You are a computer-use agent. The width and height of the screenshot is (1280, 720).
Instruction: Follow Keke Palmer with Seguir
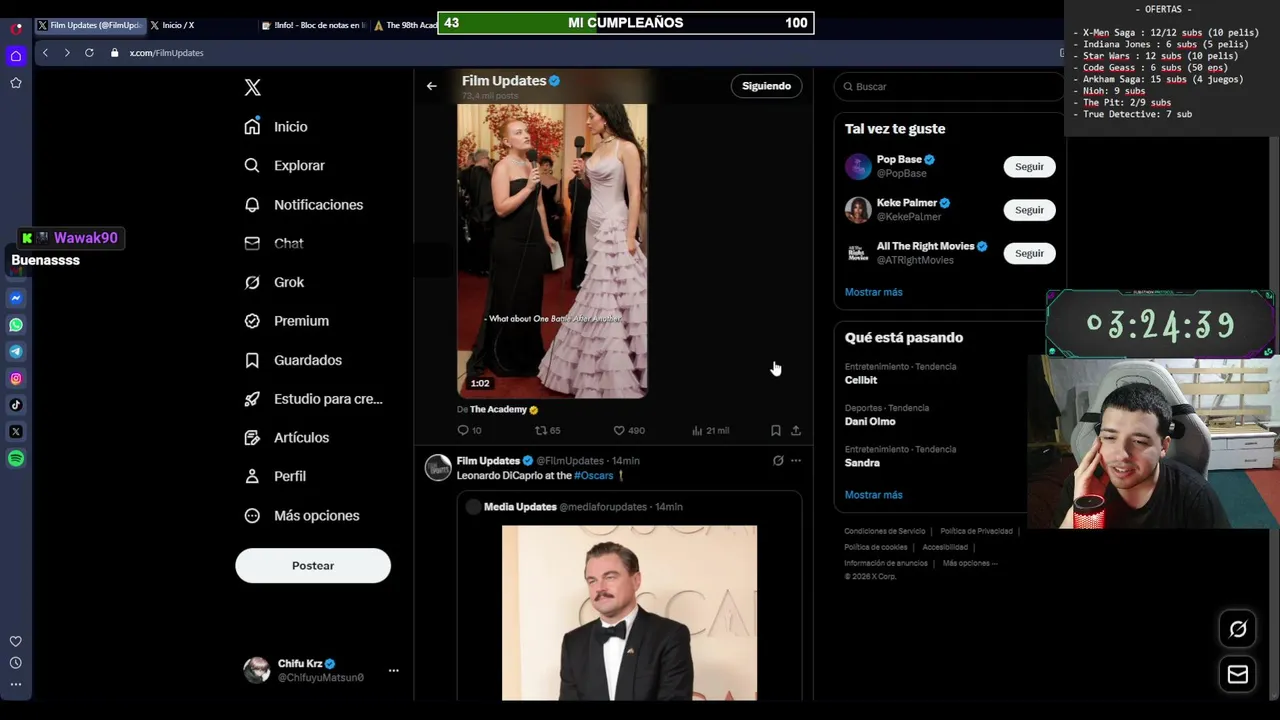pos(1029,210)
